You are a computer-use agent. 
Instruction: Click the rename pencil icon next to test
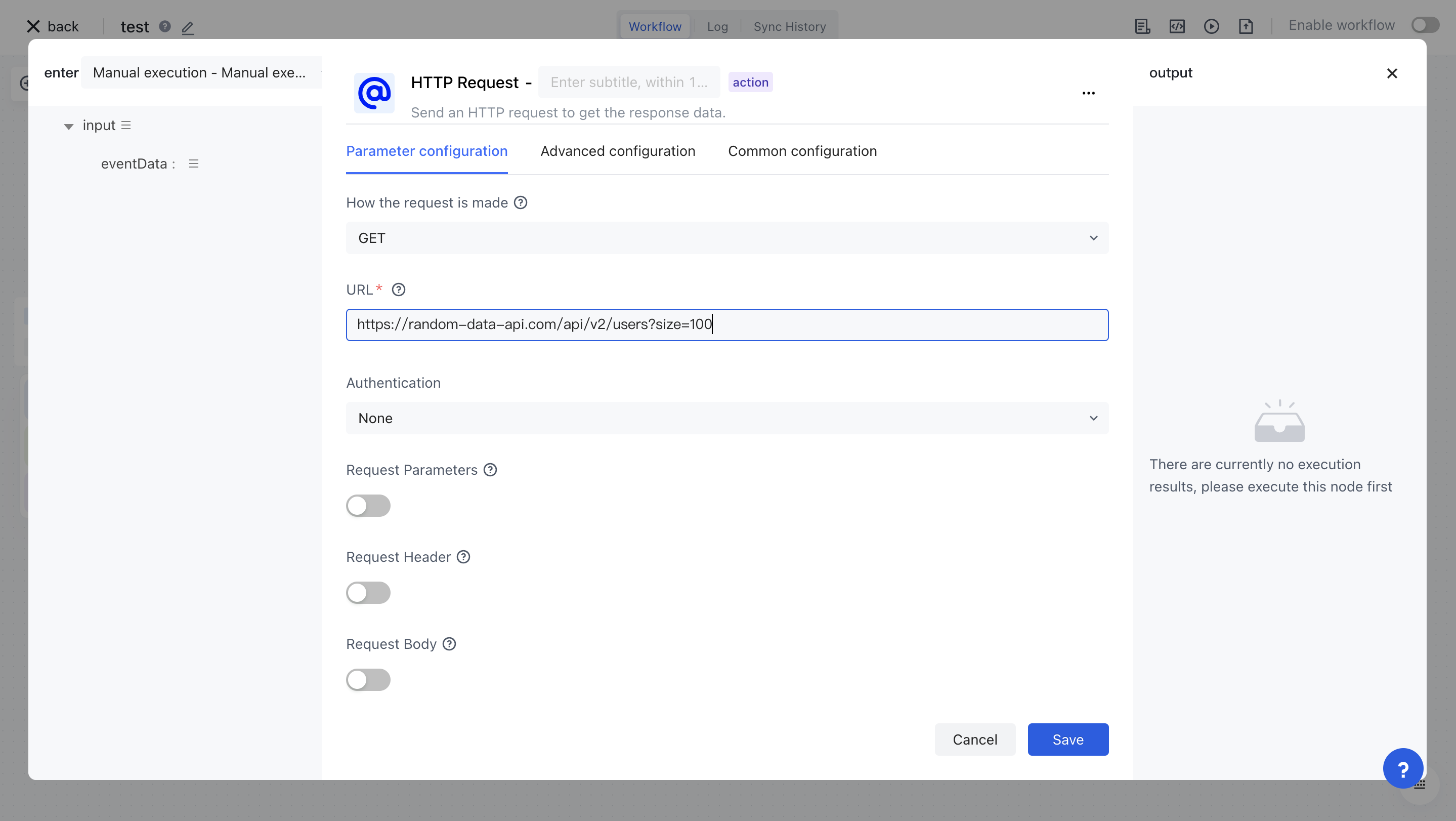pyautogui.click(x=188, y=27)
